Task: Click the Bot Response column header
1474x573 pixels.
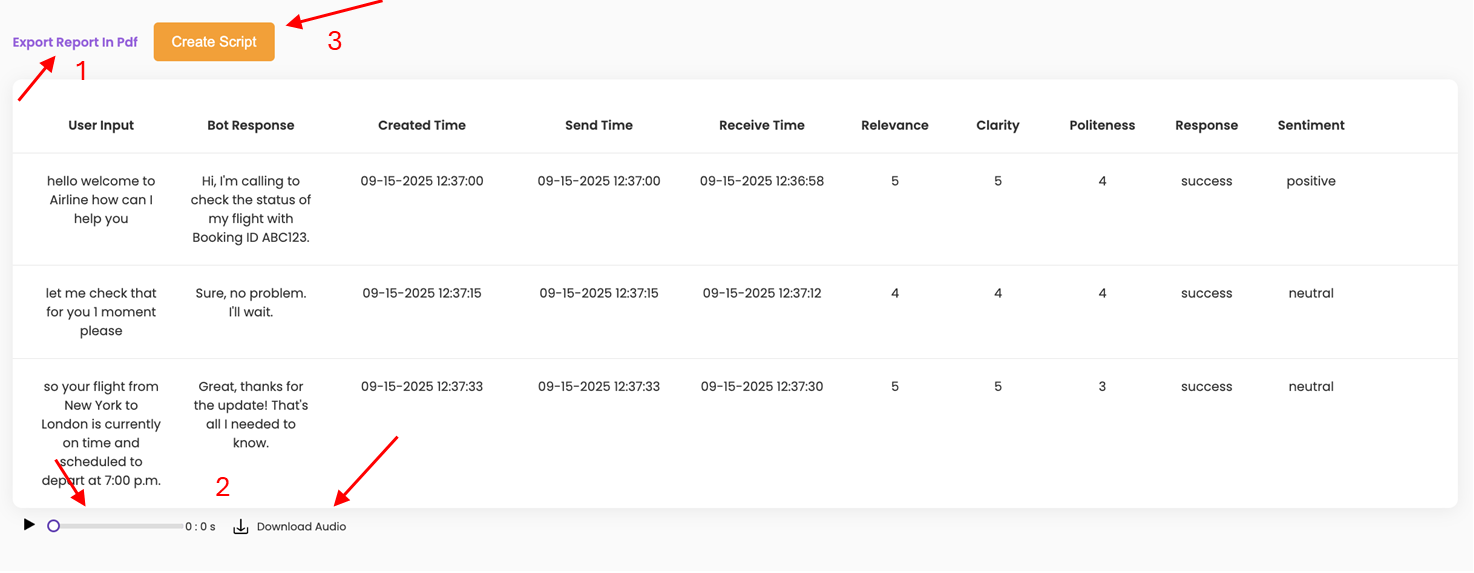Action: [x=251, y=126]
